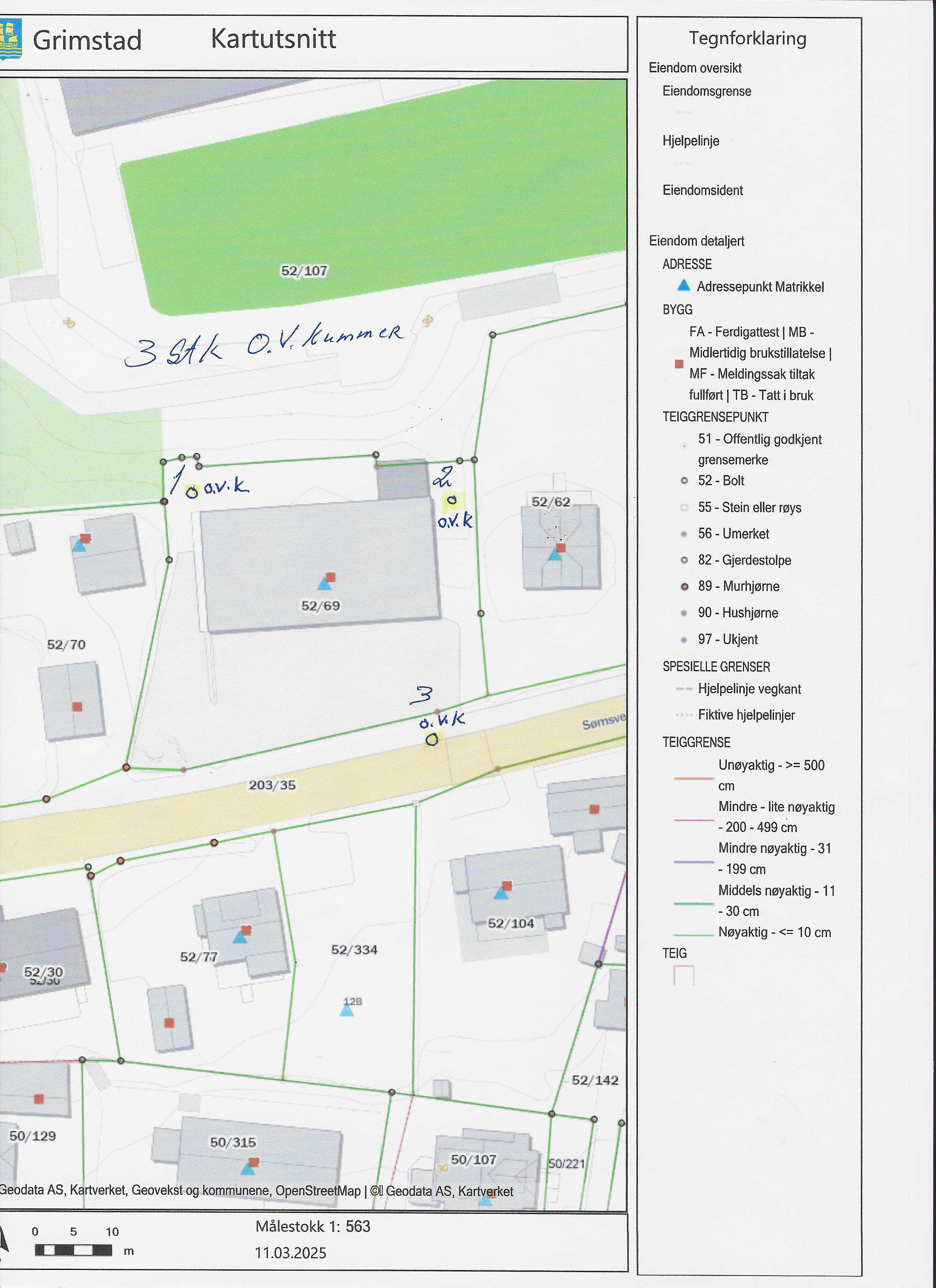Click handwritten manhole circle number 3 on the road

432,739
